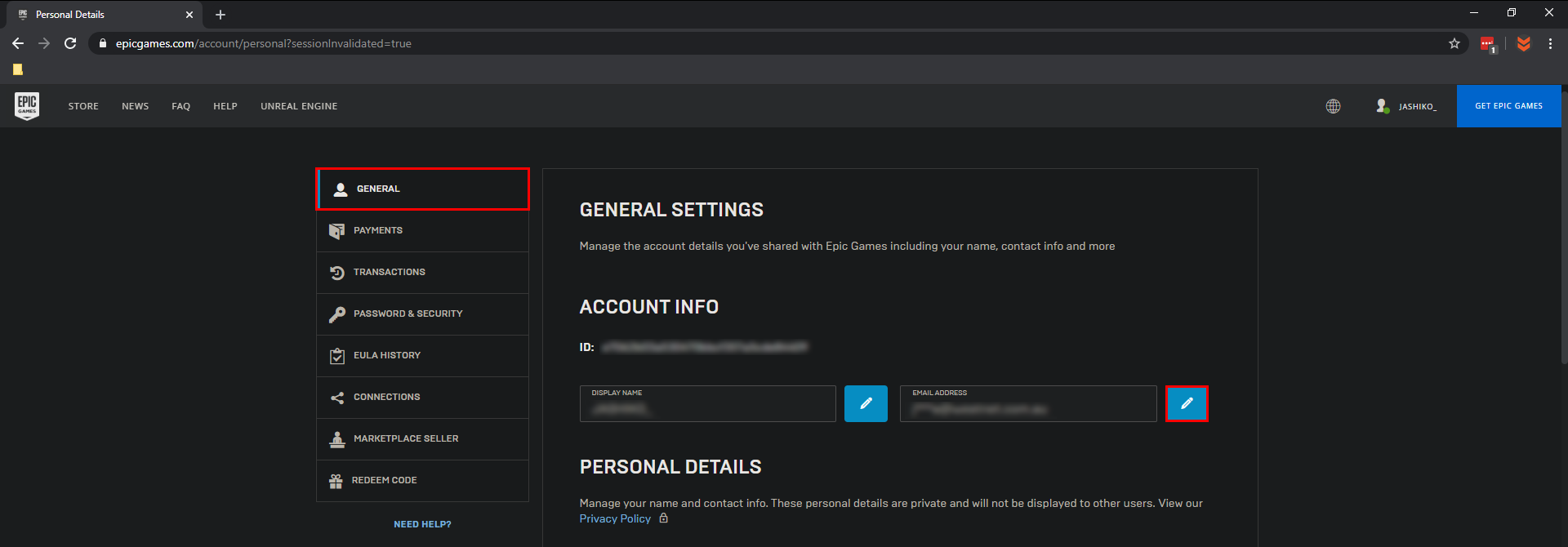Viewport: 1568px width, 547px height.
Task: Go forward in browser history
Action: point(44,43)
